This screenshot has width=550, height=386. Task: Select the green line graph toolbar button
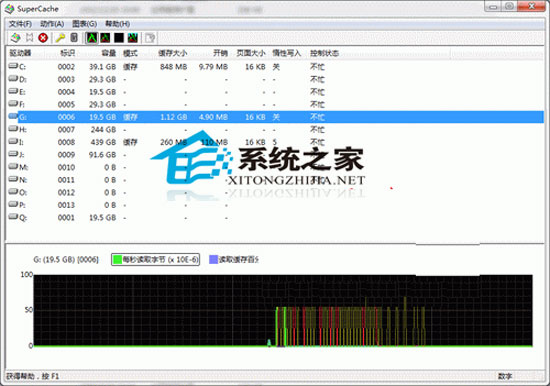[x=92, y=38]
